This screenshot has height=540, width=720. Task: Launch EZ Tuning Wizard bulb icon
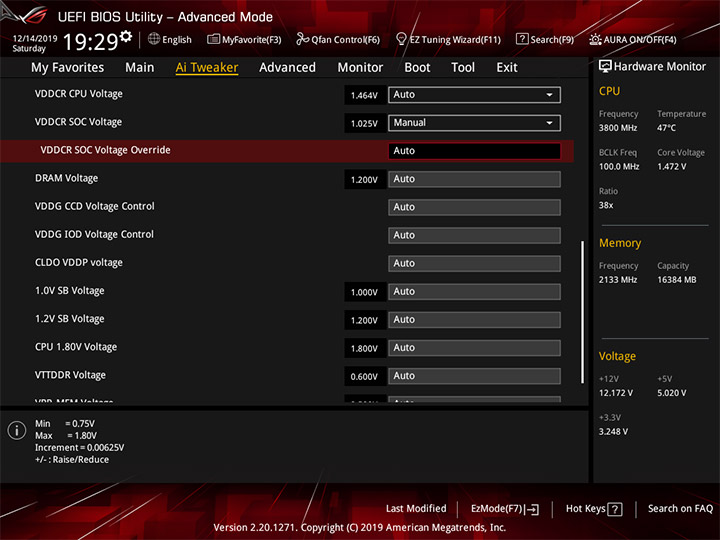(x=401, y=39)
